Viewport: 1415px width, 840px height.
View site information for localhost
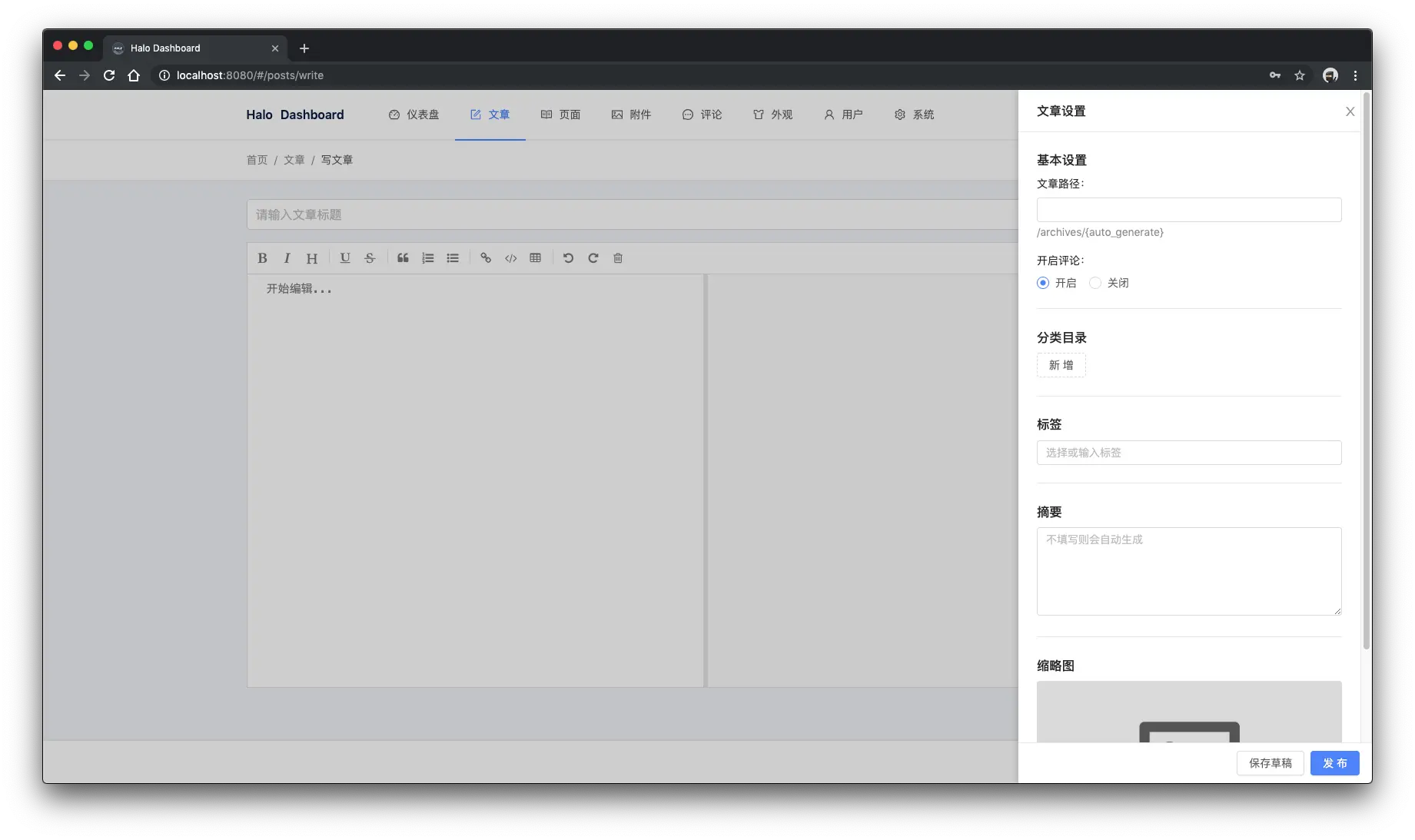(164, 75)
